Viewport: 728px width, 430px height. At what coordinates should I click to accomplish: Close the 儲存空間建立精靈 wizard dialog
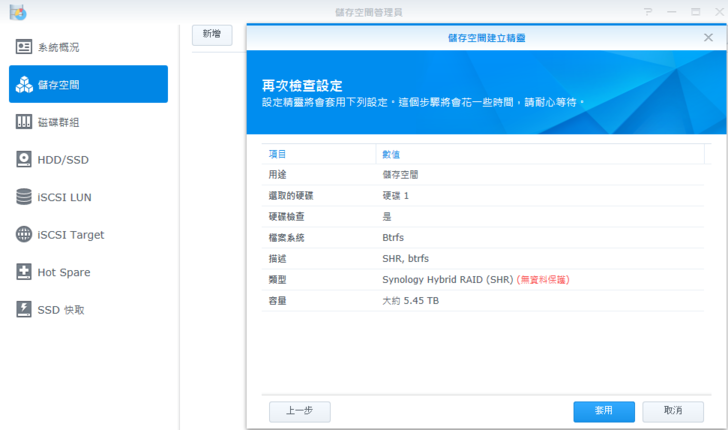(x=708, y=37)
